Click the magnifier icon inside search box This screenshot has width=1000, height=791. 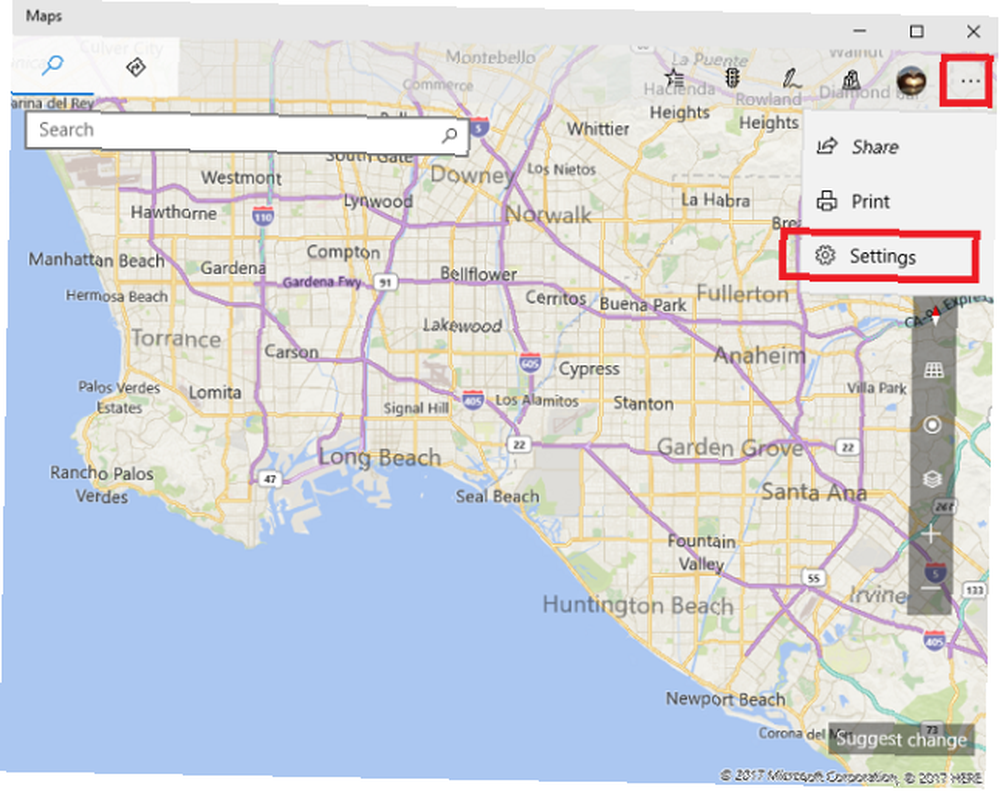(x=450, y=135)
